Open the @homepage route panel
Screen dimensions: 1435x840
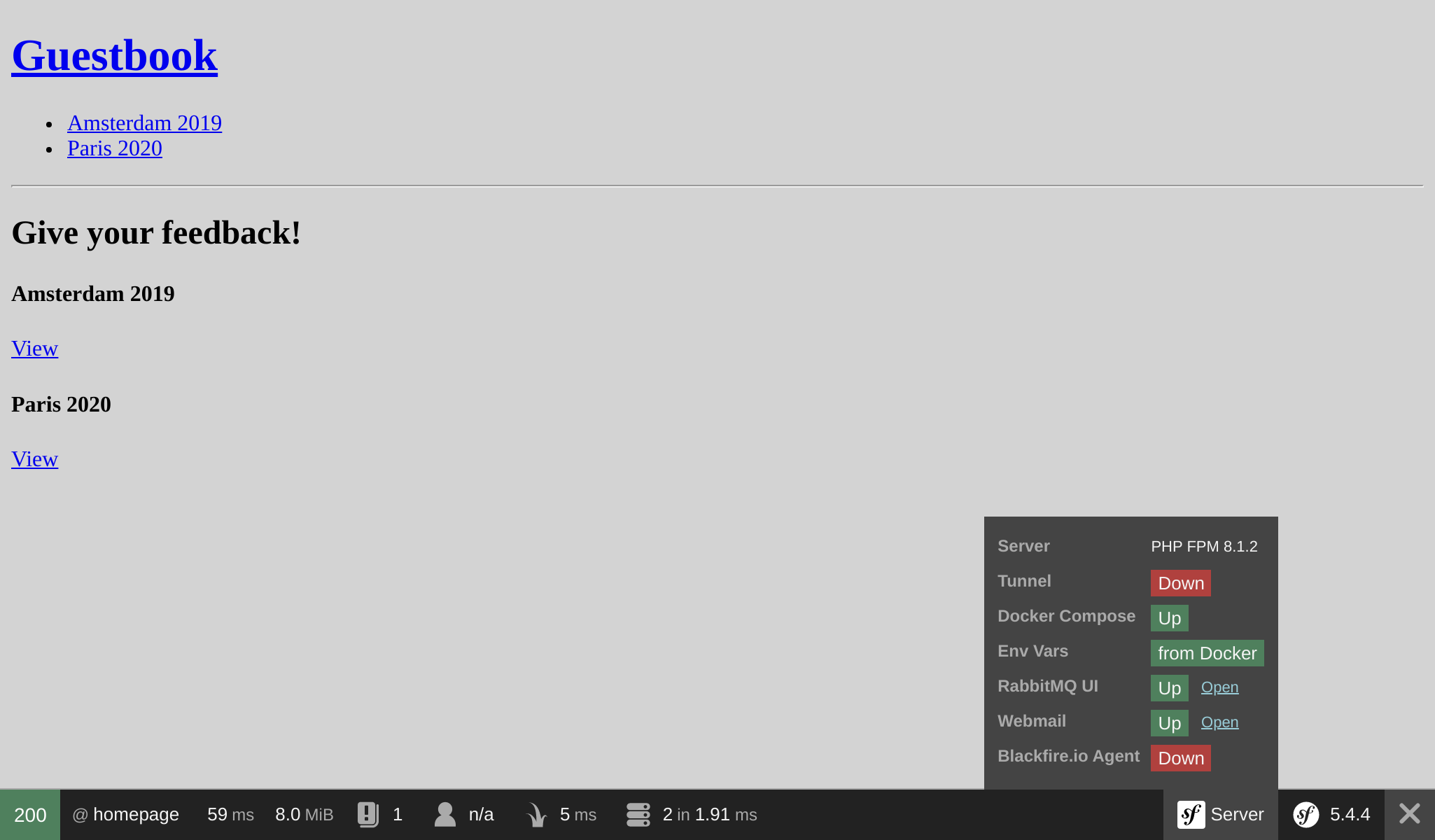[126, 814]
